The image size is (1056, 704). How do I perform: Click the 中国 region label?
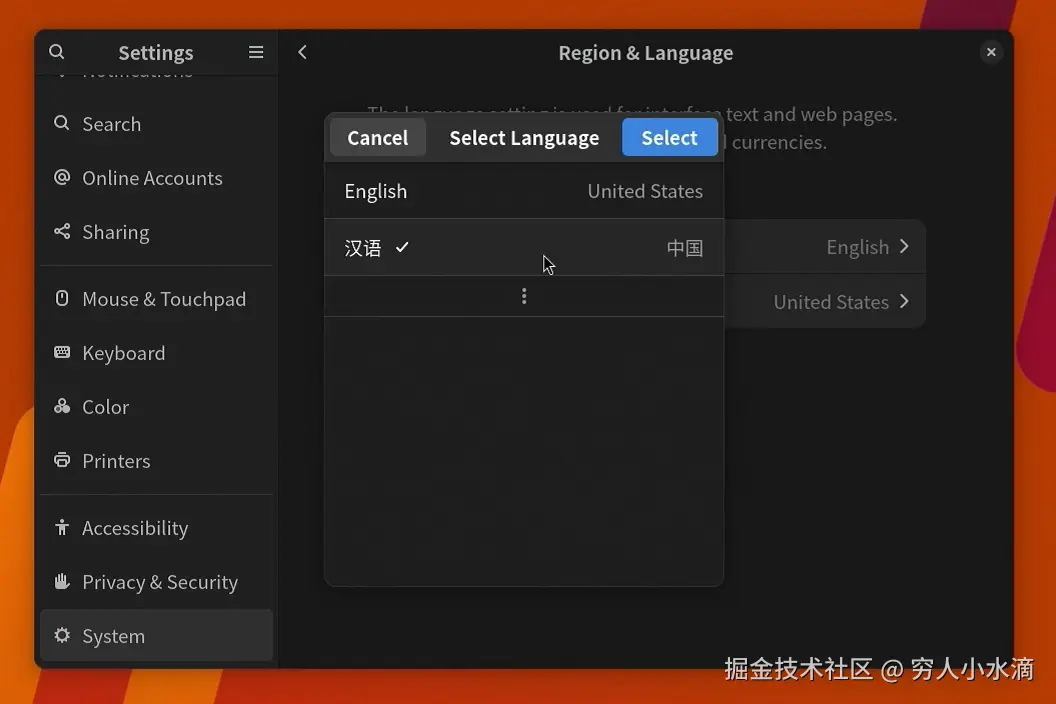tap(685, 248)
